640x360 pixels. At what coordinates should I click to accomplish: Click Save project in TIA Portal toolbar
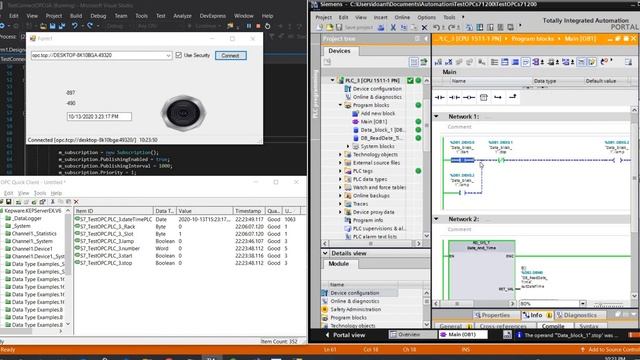(355, 27)
